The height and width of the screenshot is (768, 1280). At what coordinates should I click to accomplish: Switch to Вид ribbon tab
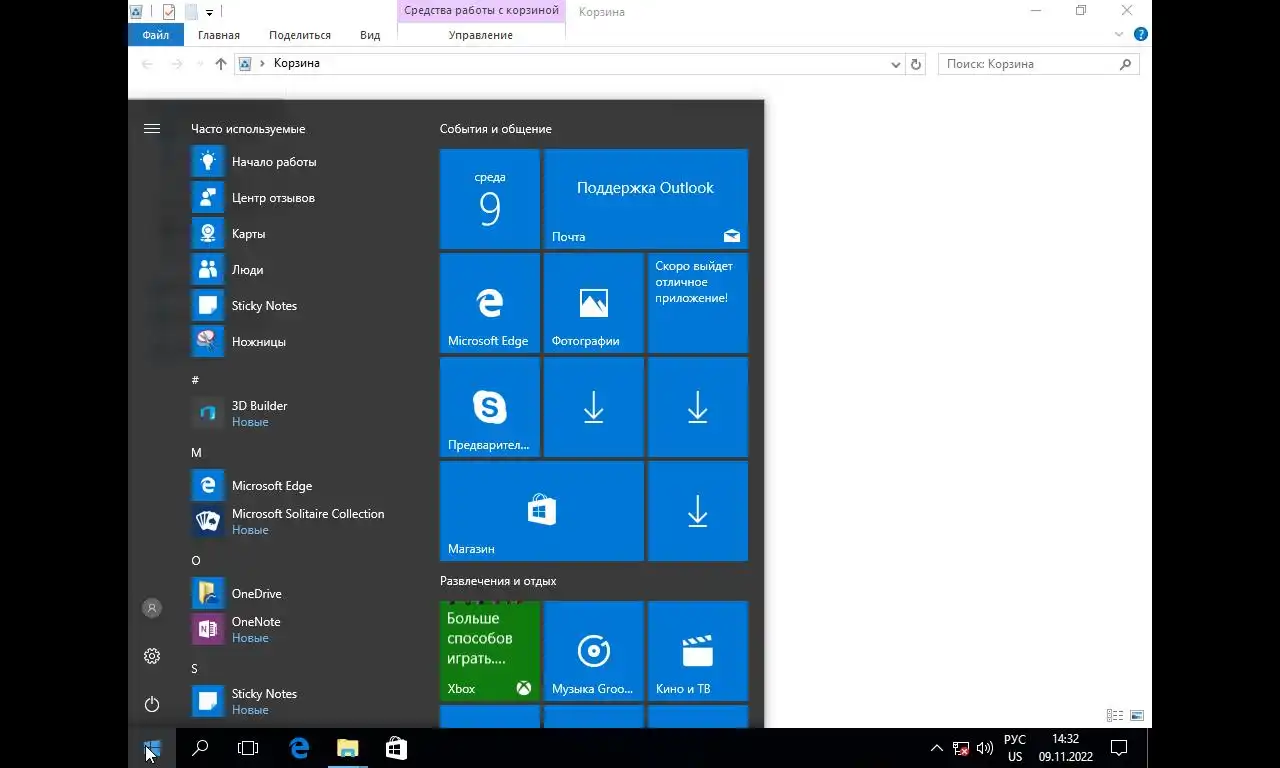point(370,35)
